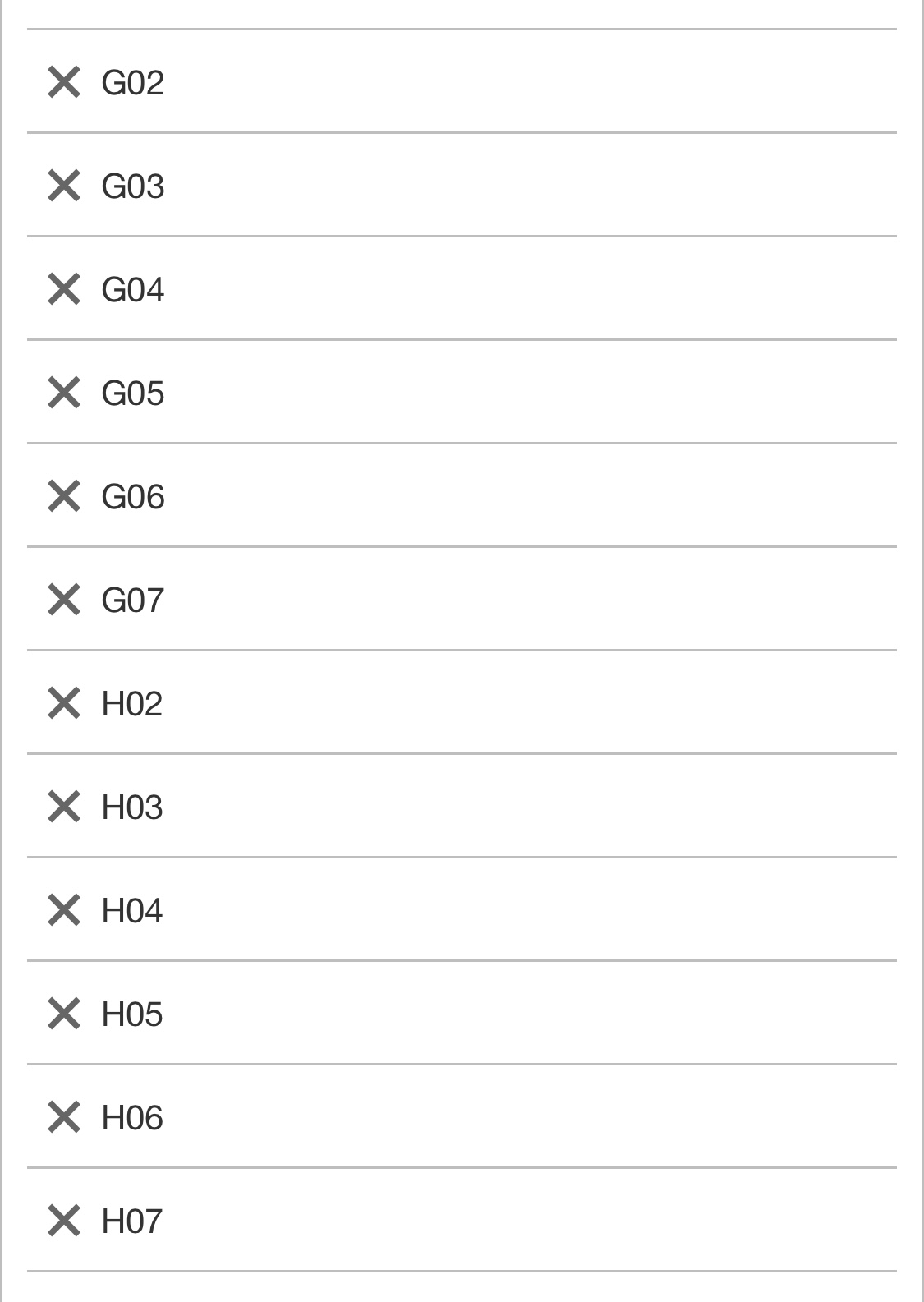Delete the G04 entry with X
The width and height of the screenshot is (924, 1302).
pyautogui.click(x=64, y=289)
